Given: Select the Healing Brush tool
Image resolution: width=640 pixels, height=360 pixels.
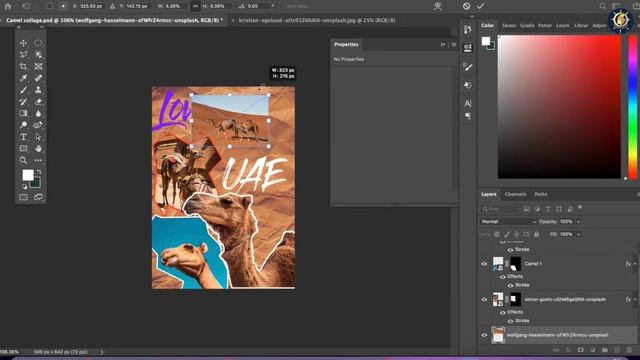Looking at the screenshot, I should pos(38,78).
